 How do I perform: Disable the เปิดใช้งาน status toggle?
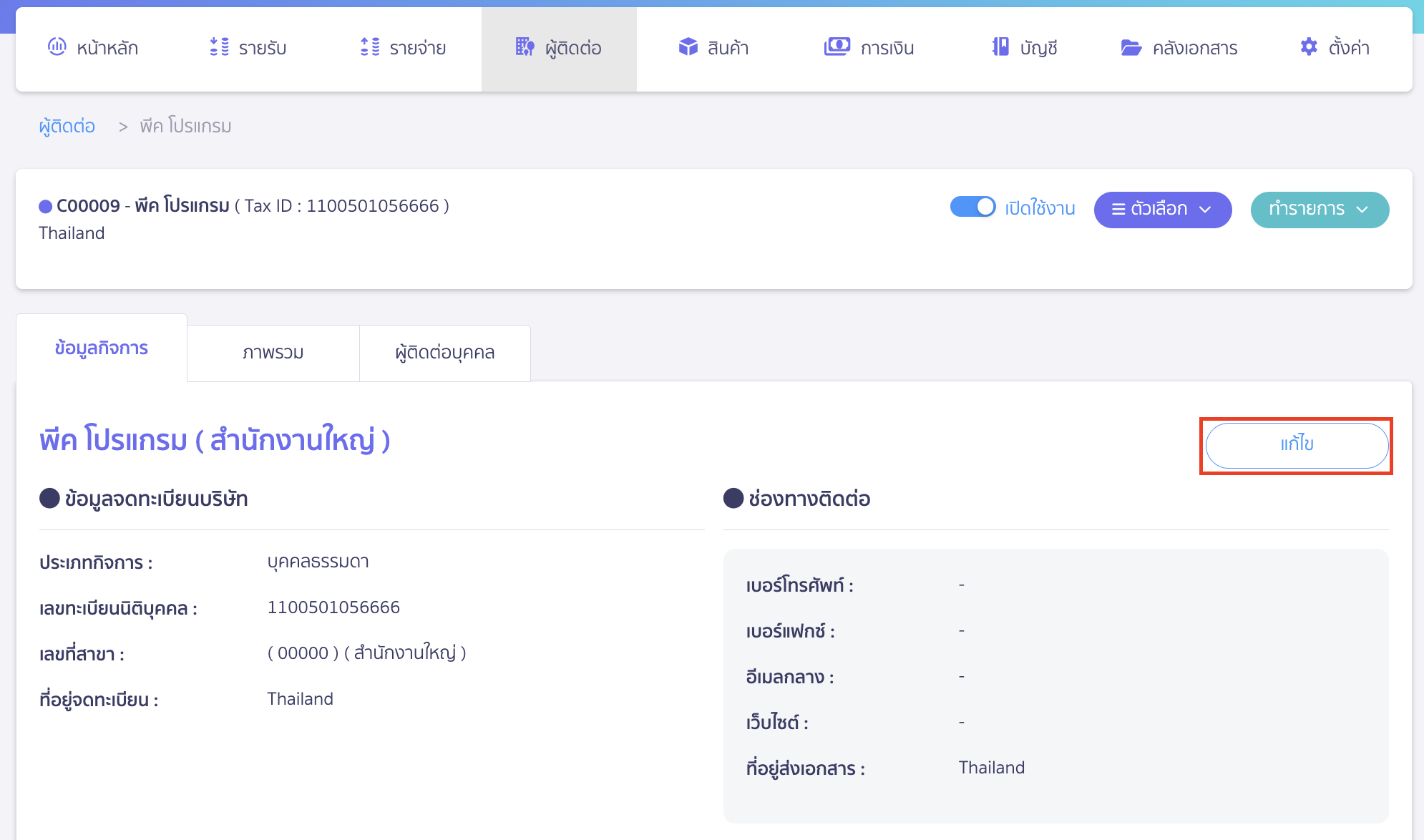click(972, 206)
